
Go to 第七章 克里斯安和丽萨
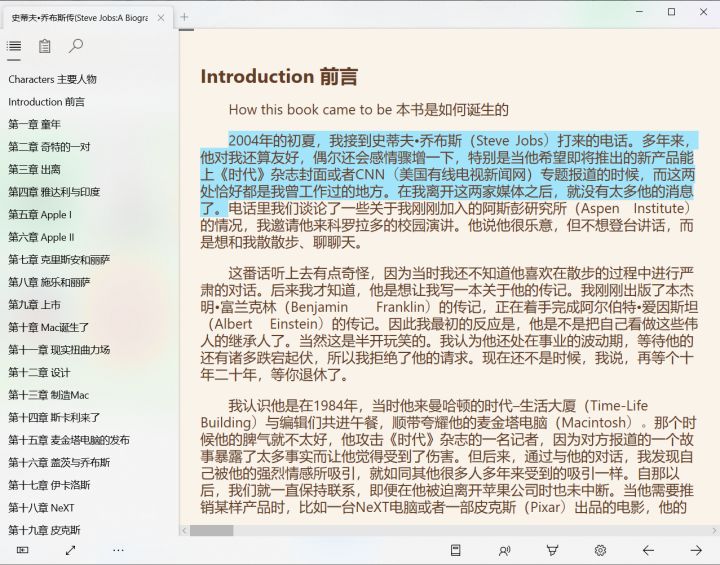(59, 260)
